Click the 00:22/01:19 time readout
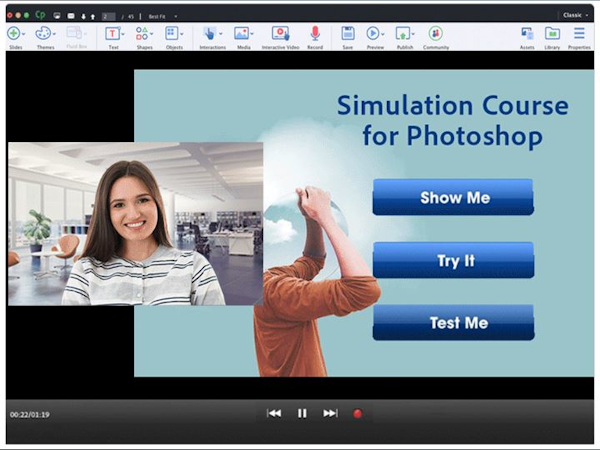The height and width of the screenshot is (450, 600). pos(30,414)
